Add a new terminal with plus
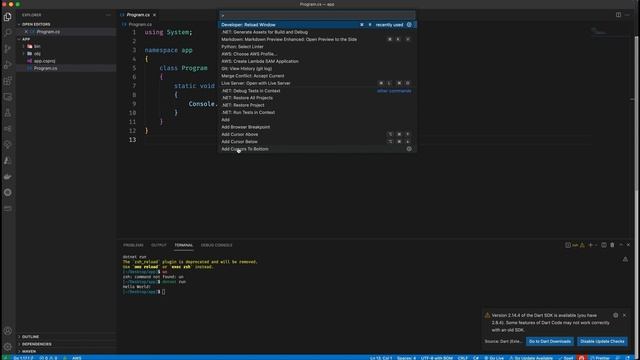640x360 pixels. click(x=590, y=245)
